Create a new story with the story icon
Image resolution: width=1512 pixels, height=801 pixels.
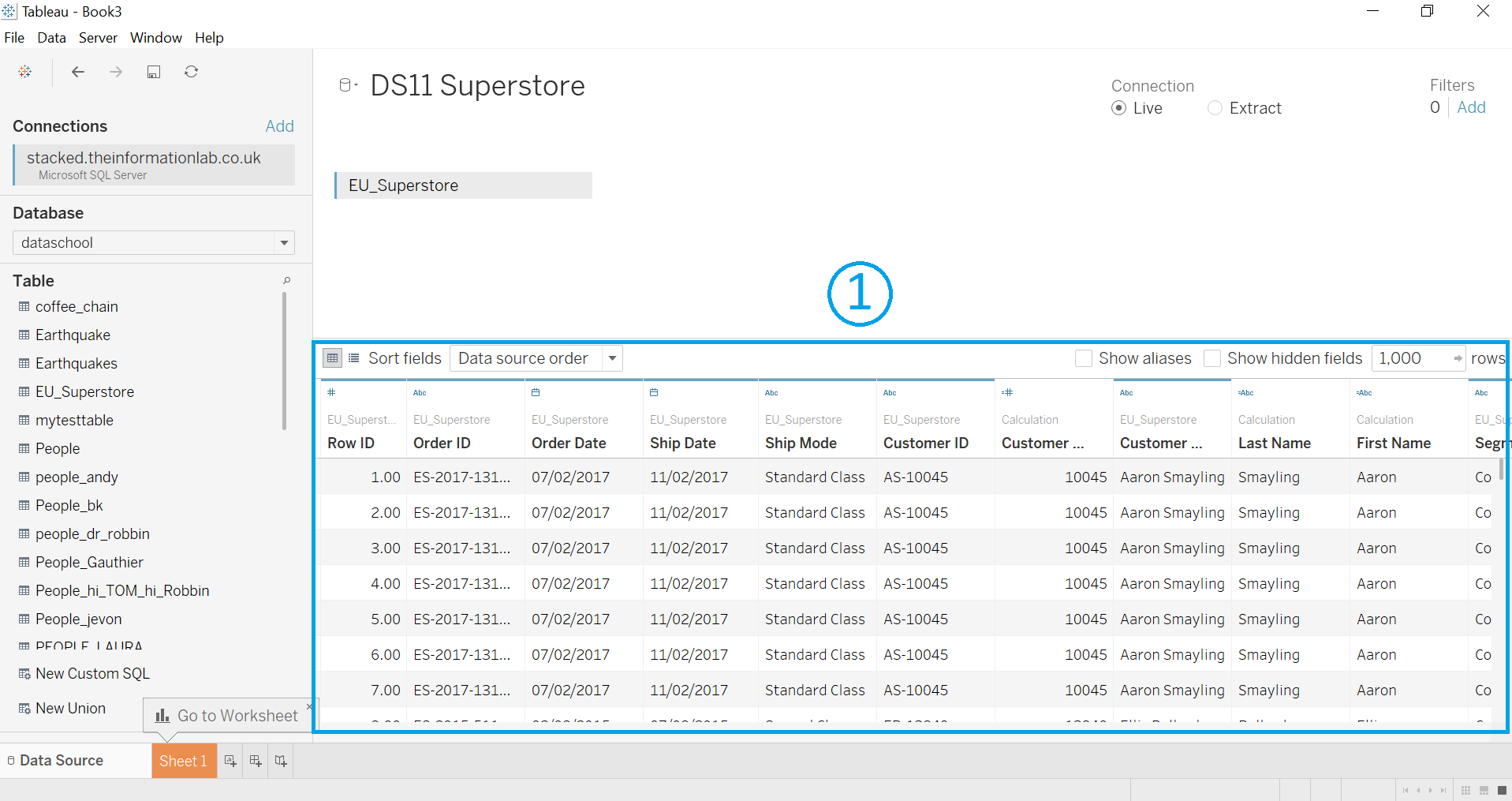(280, 760)
